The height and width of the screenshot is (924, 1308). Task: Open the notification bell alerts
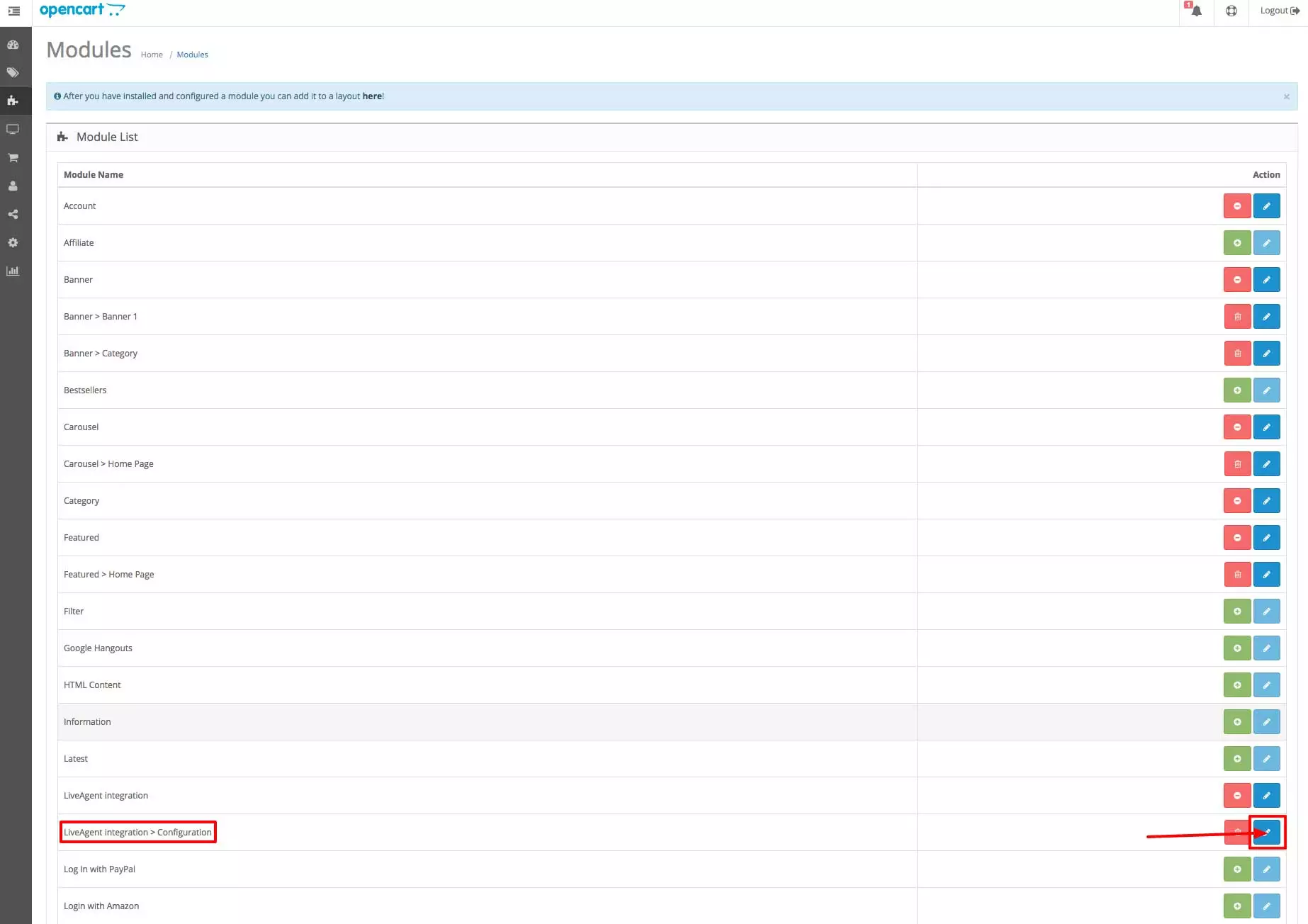pyautogui.click(x=1195, y=11)
